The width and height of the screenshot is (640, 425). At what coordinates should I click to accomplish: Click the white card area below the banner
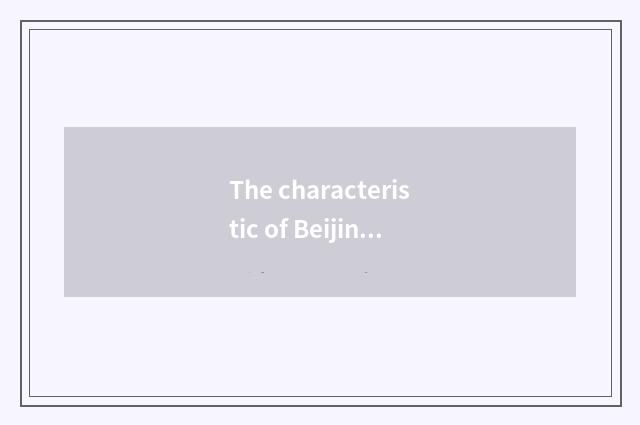320,345
